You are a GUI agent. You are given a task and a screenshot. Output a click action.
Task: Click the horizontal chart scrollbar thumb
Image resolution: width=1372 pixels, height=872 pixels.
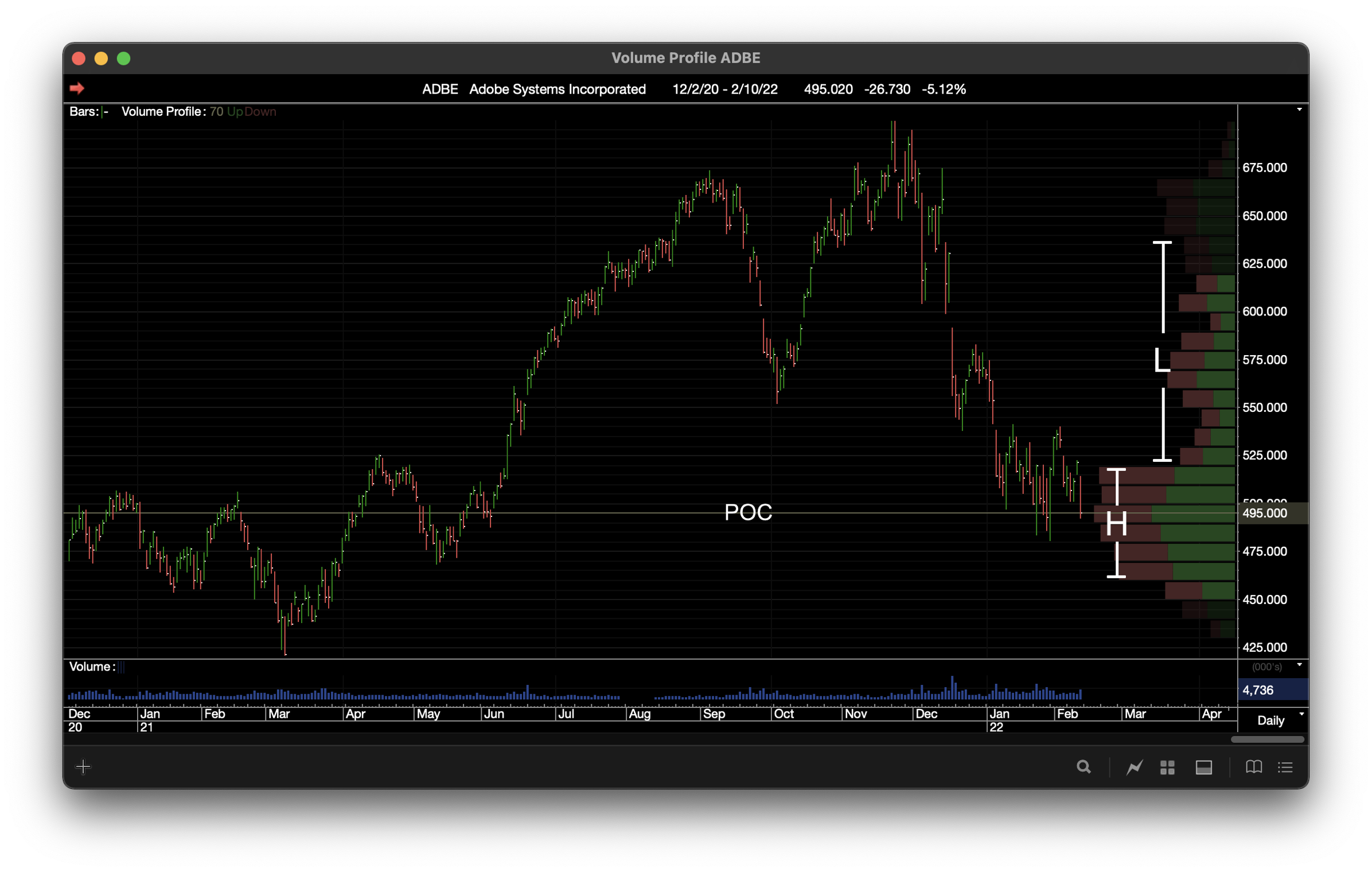pos(1267,739)
